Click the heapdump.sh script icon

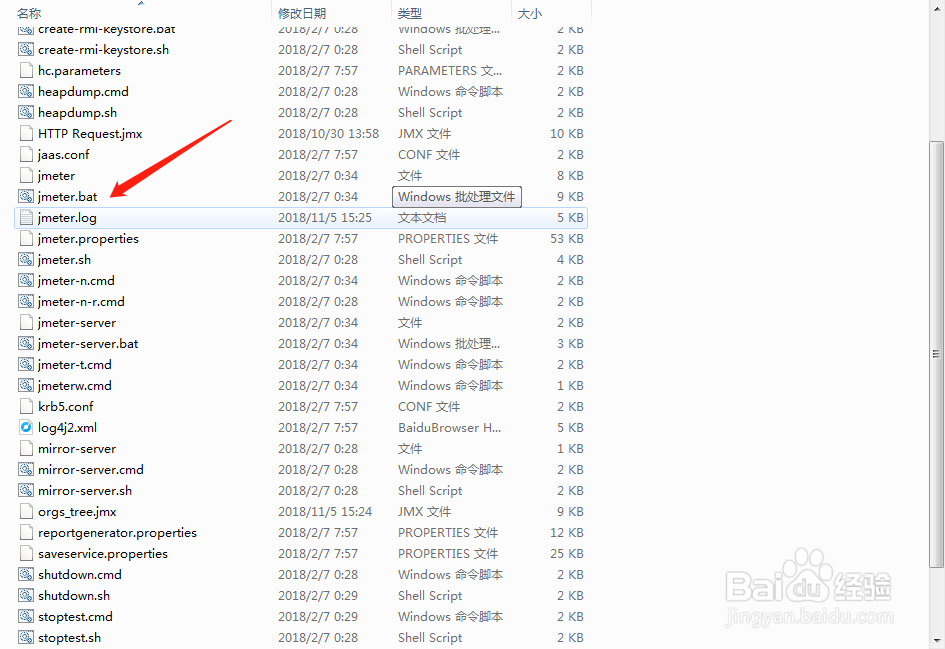click(26, 113)
